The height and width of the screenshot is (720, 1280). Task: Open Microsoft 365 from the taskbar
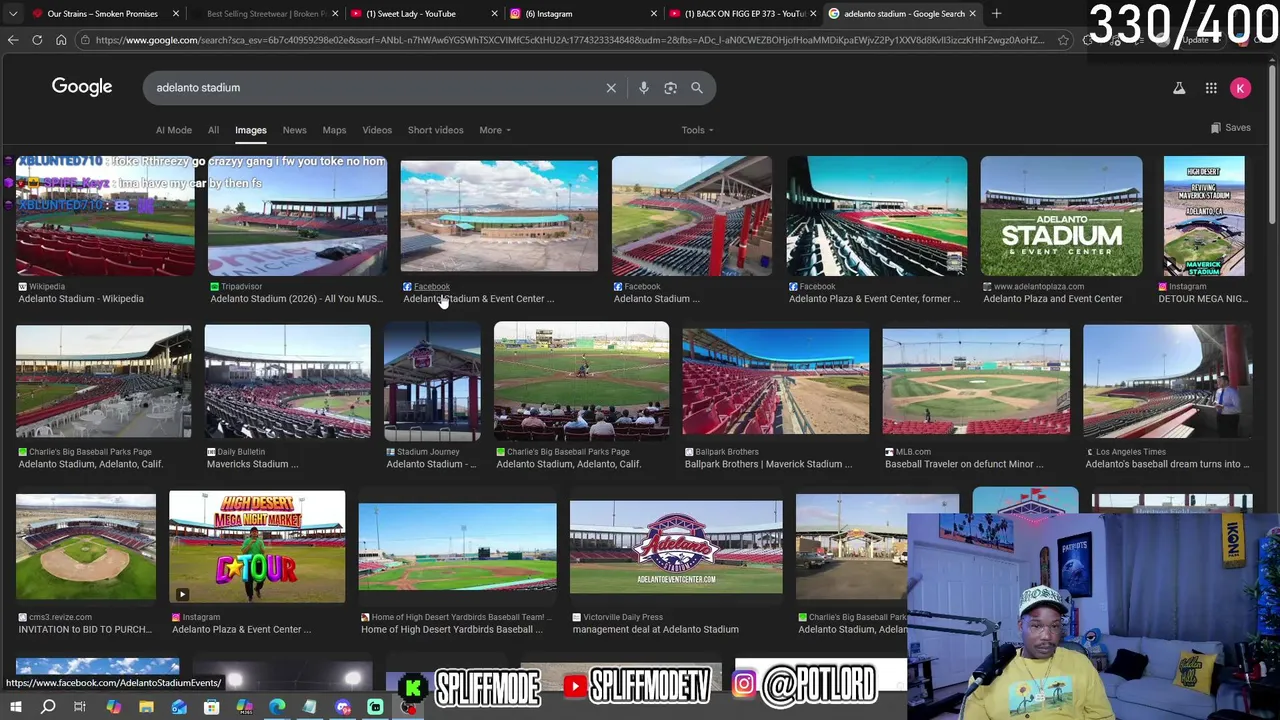[245, 708]
